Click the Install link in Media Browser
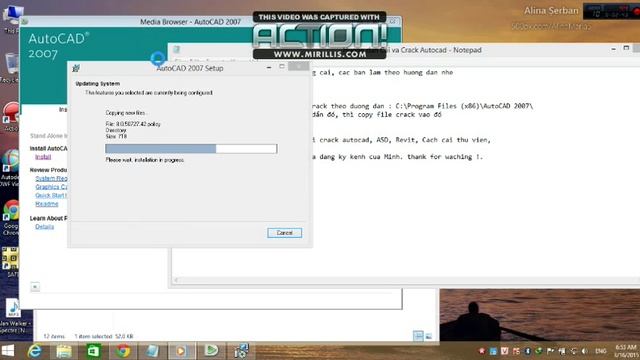 pyautogui.click(x=43, y=157)
